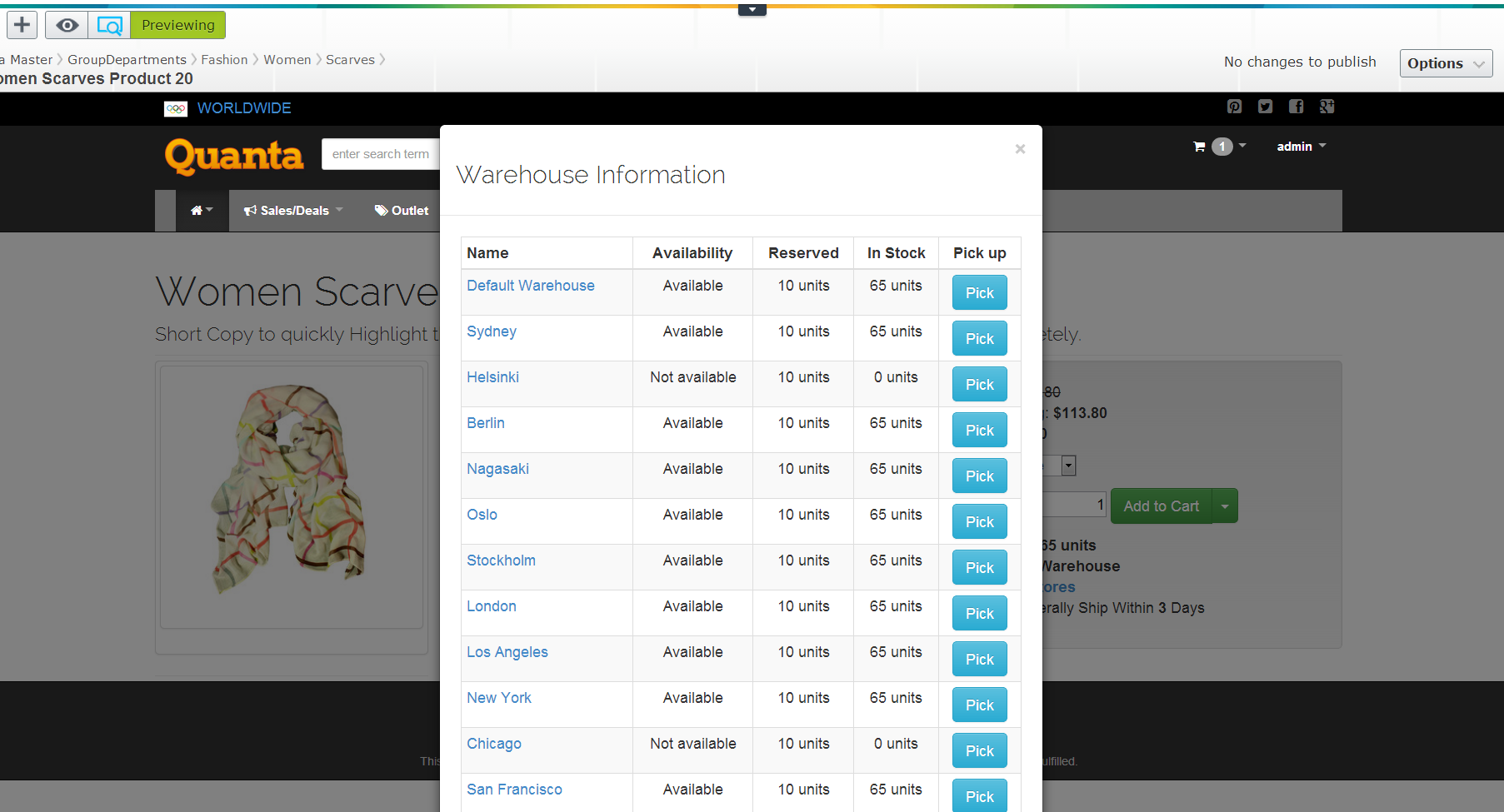Pick the Helsinki warehouse

click(979, 385)
